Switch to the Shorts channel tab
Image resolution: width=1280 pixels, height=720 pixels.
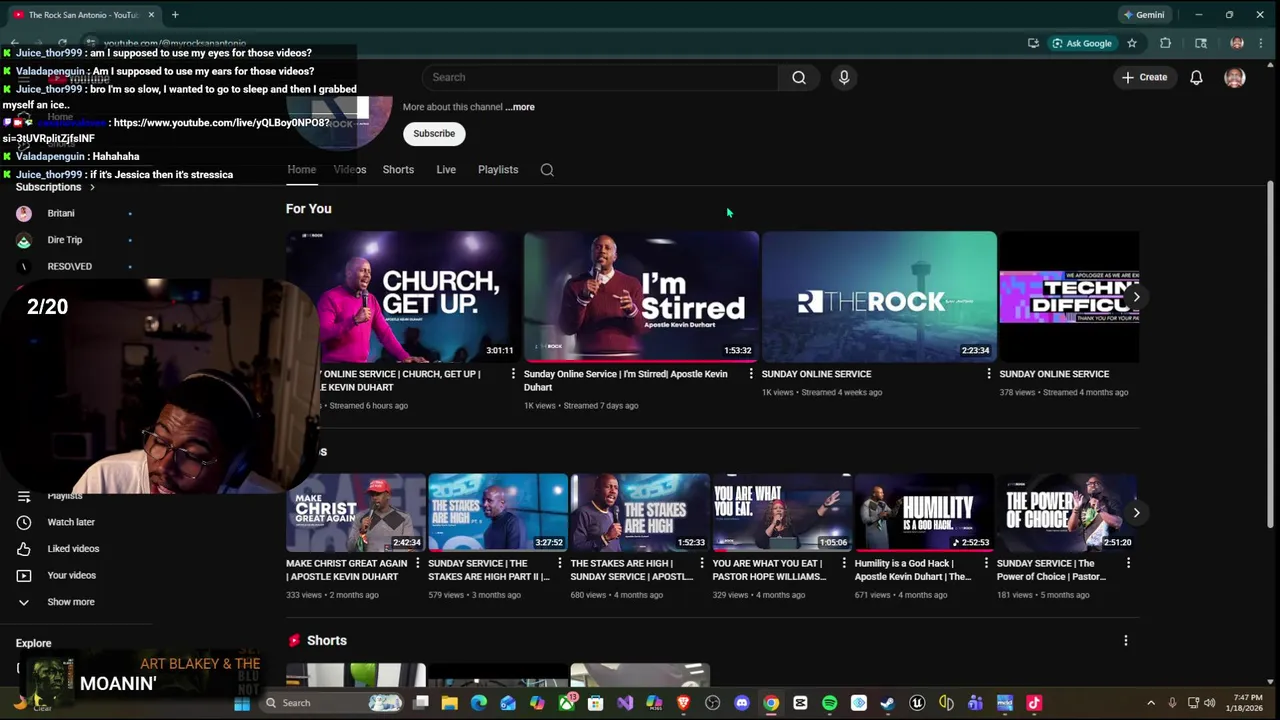pyautogui.click(x=398, y=170)
